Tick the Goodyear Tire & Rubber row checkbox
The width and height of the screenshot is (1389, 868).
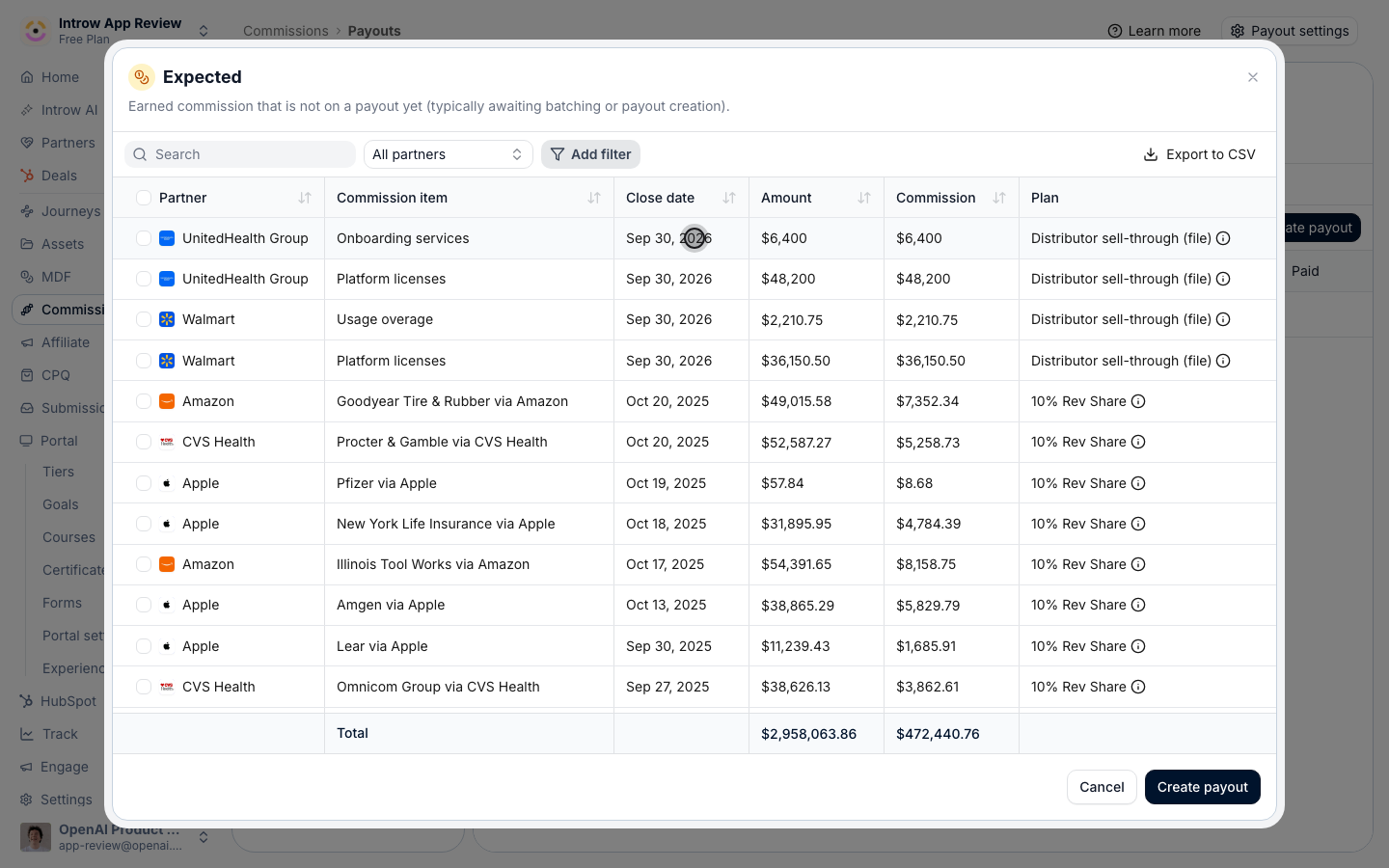point(144,401)
